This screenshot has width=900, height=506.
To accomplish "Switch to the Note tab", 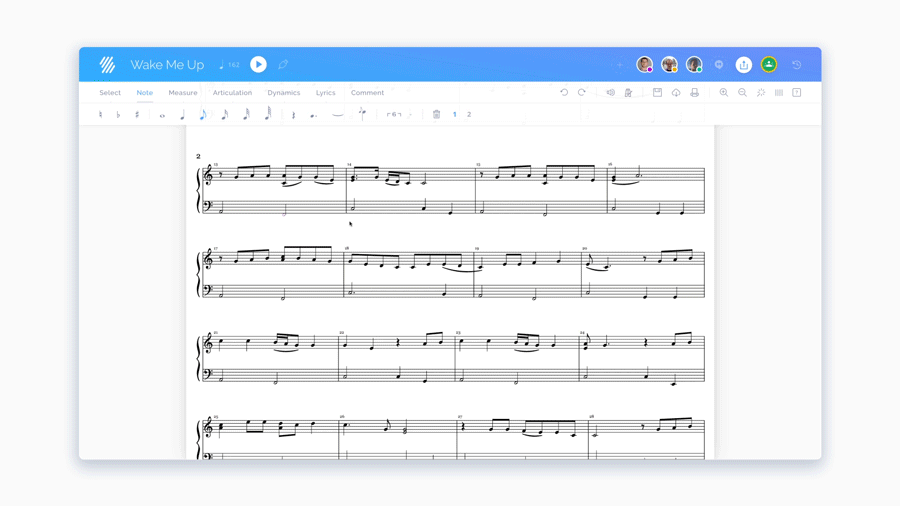I will tap(145, 92).
